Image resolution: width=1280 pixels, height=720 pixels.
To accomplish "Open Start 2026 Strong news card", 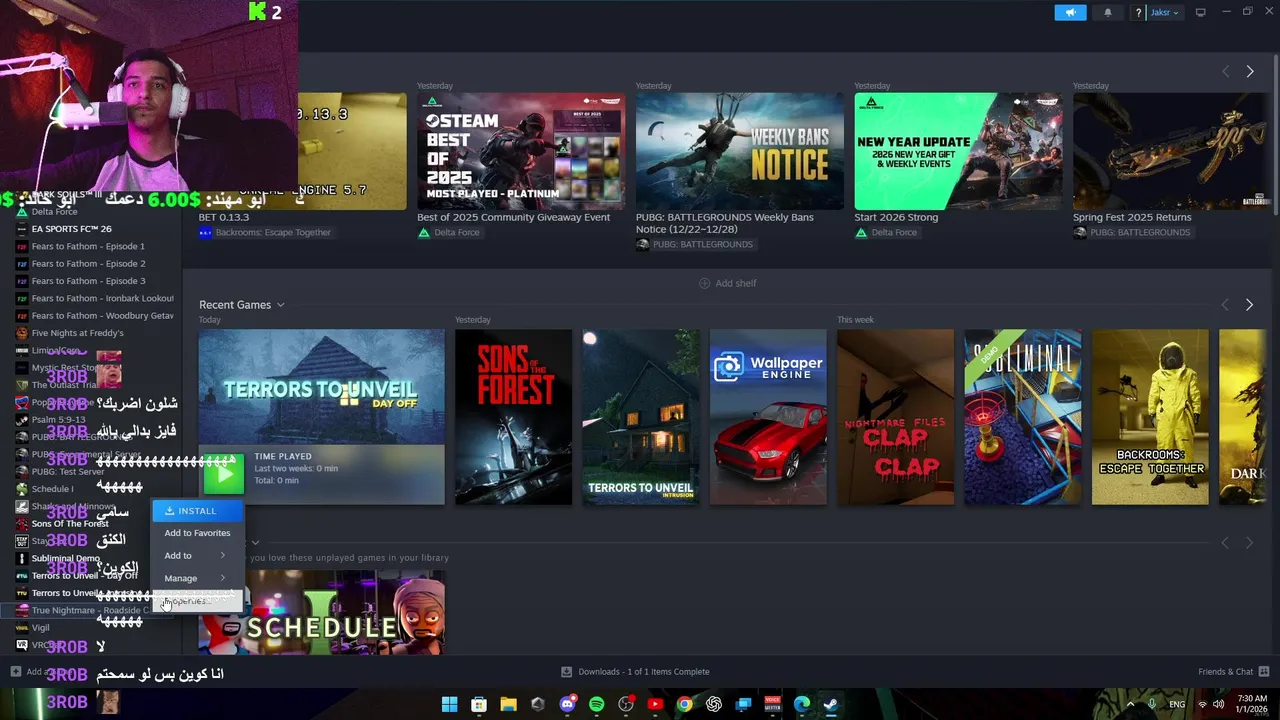I will tap(958, 151).
